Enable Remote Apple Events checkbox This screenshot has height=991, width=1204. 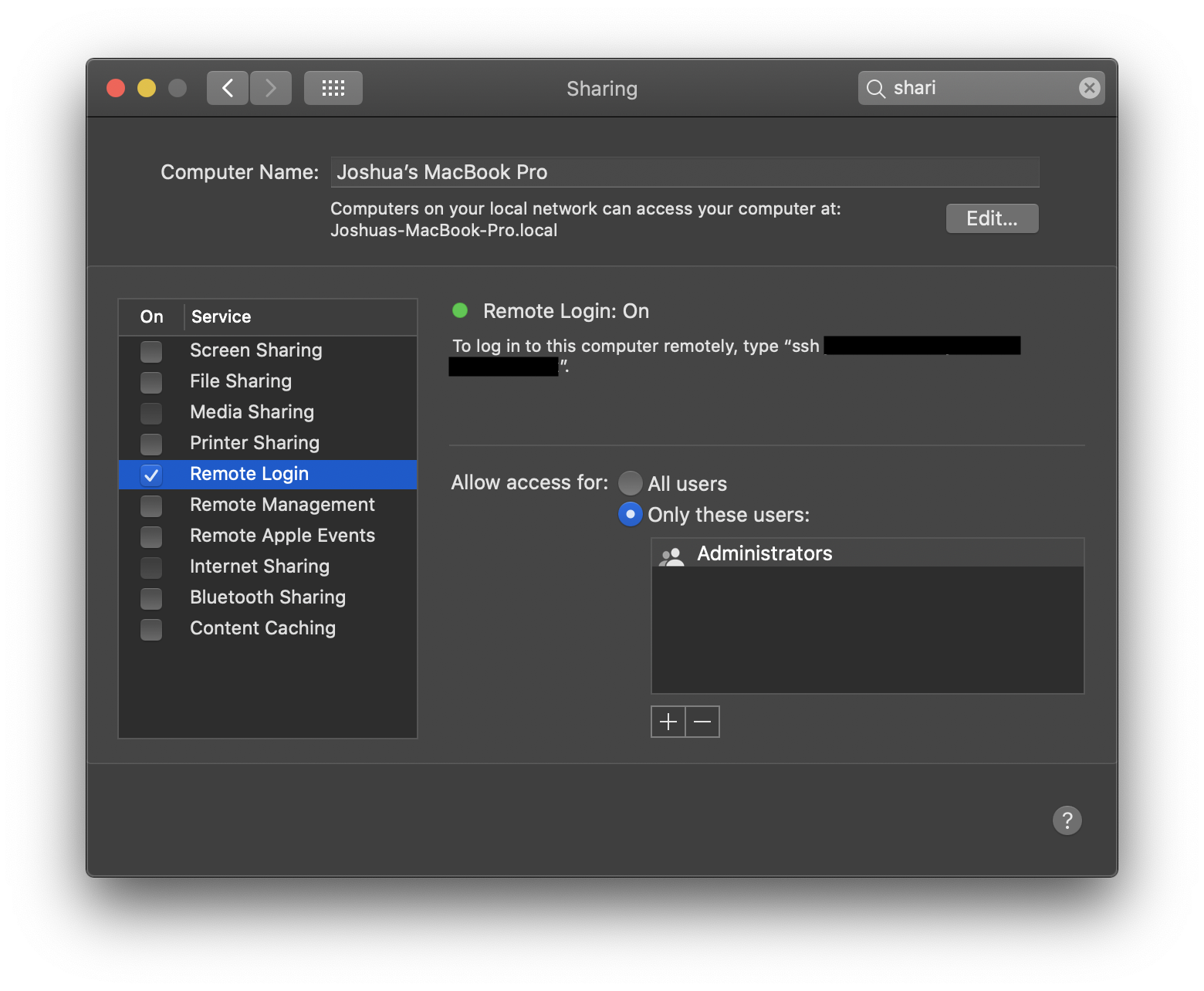[x=151, y=536]
